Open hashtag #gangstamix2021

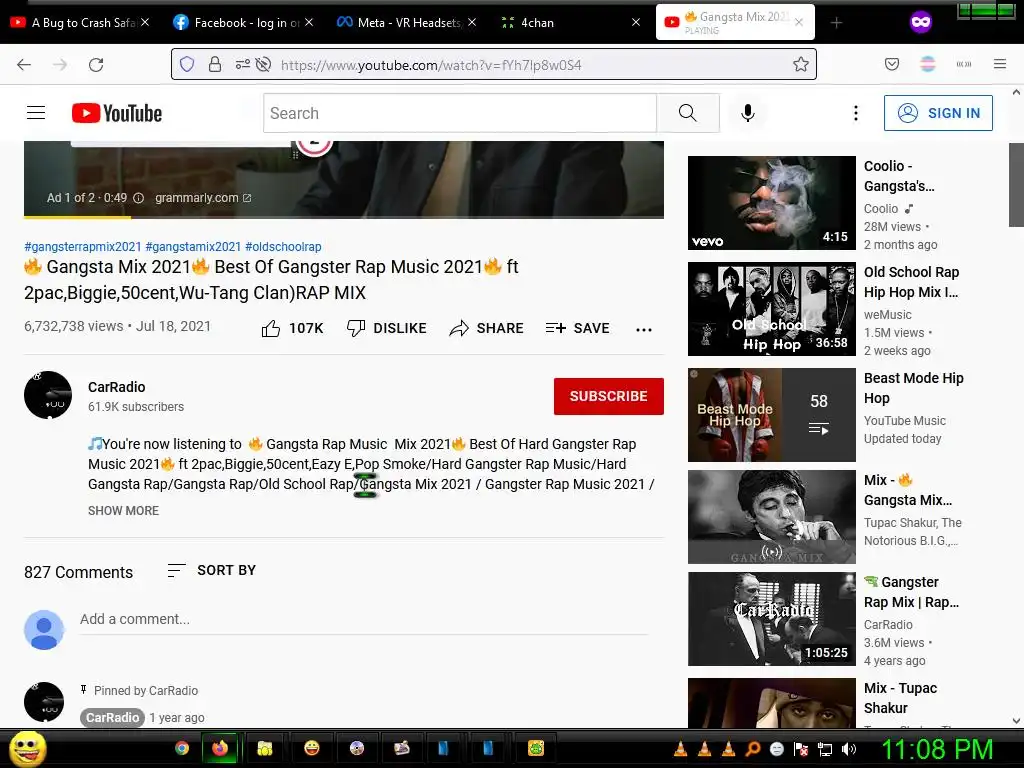point(193,247)
